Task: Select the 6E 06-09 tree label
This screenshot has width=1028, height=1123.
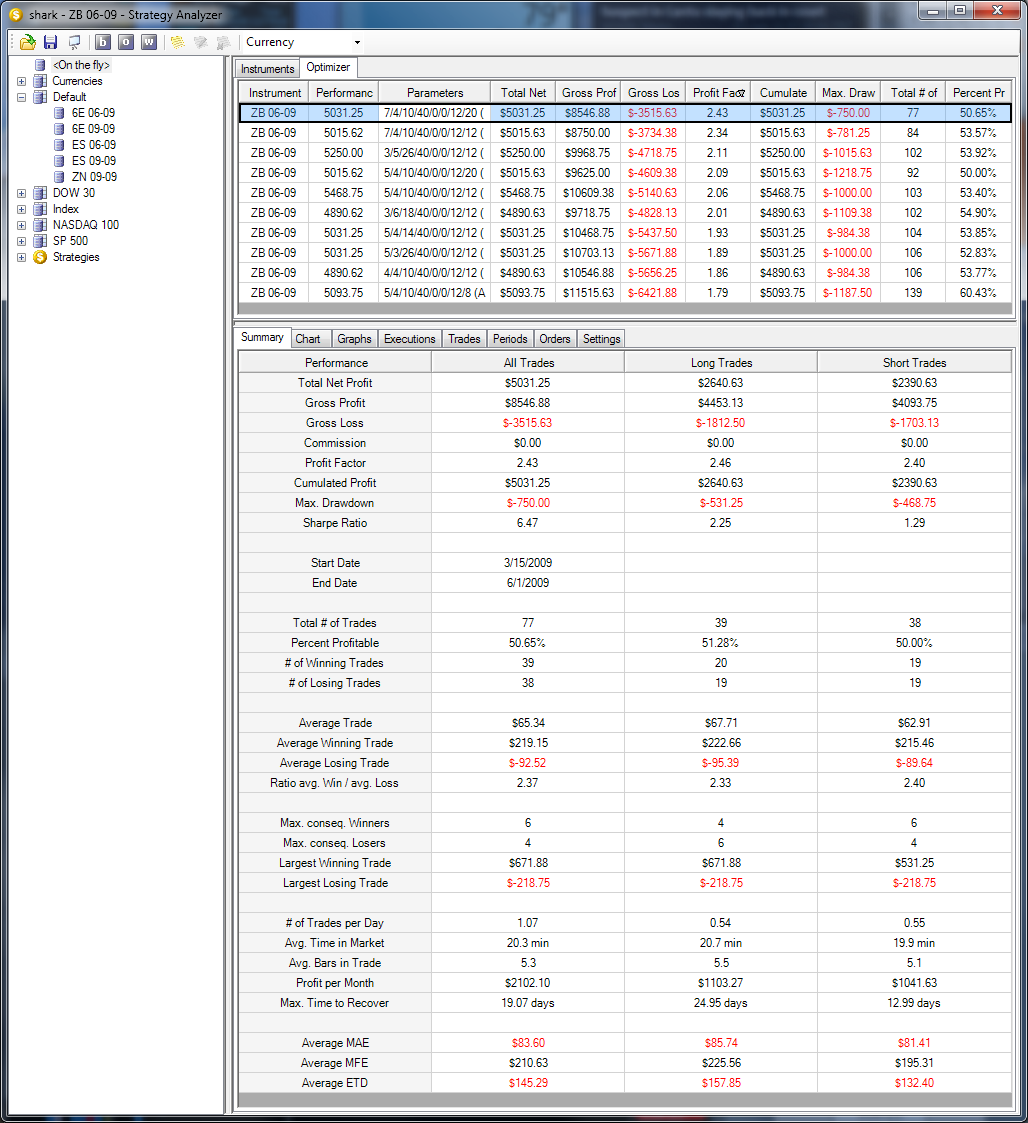Action: 93,112
